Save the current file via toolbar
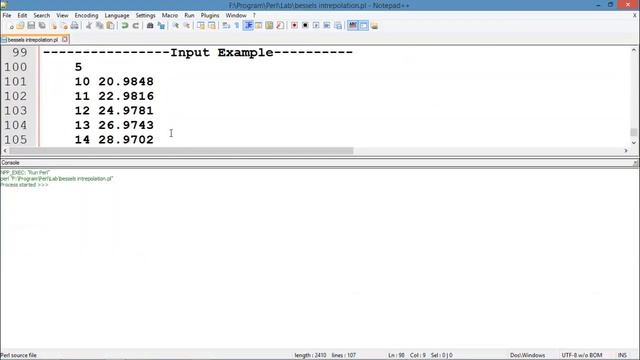 31,26
